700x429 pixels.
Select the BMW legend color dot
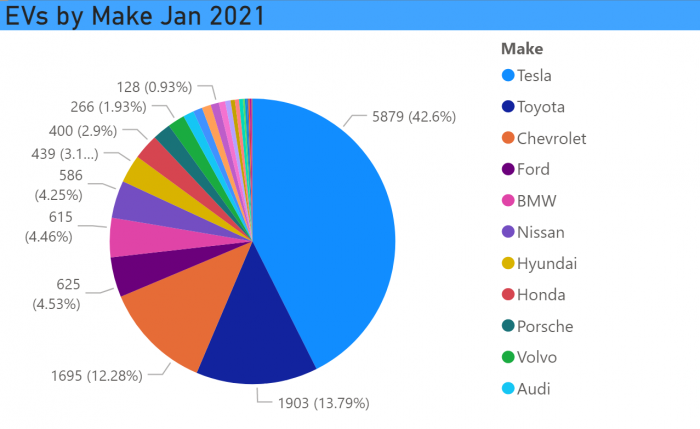tap(508, 200)
